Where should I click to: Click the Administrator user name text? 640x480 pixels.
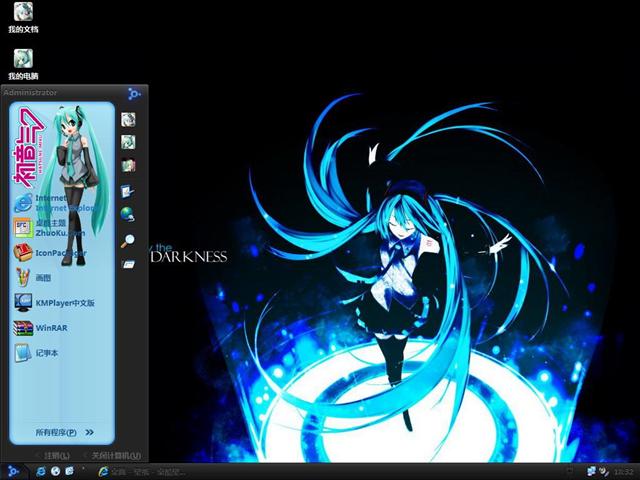click(30, 93)
